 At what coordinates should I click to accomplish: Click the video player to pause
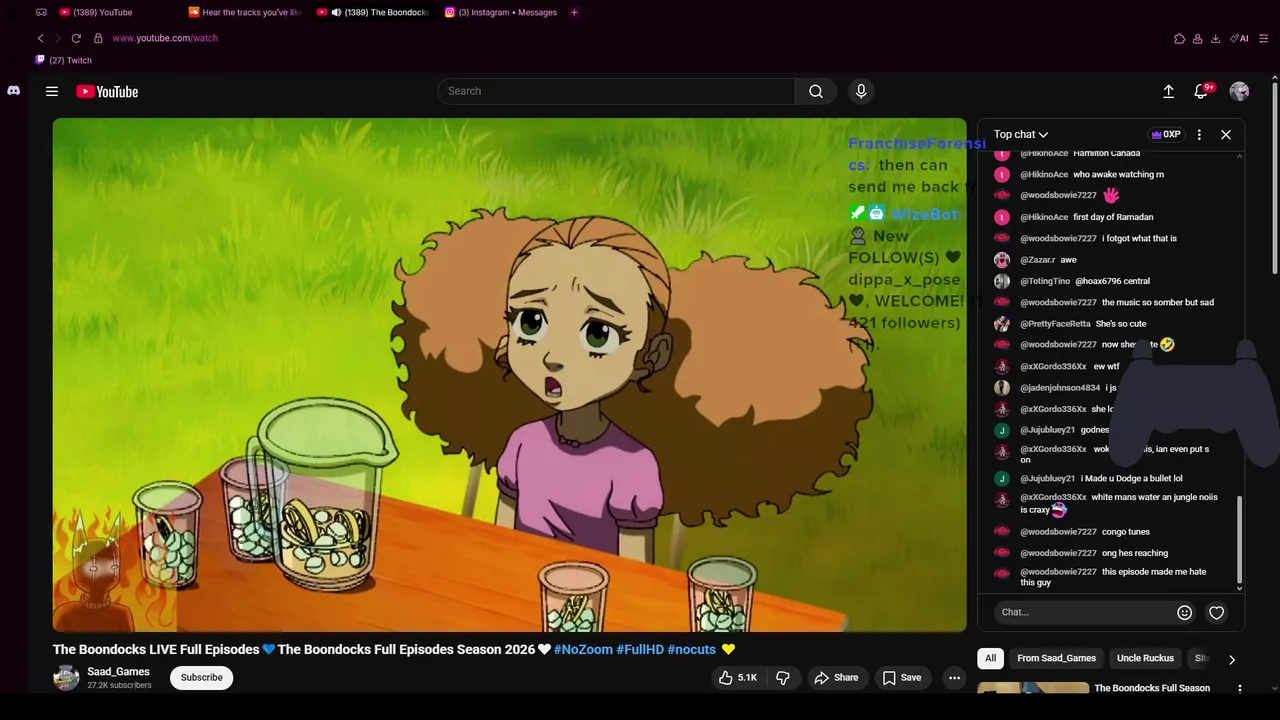coord(509,375)
